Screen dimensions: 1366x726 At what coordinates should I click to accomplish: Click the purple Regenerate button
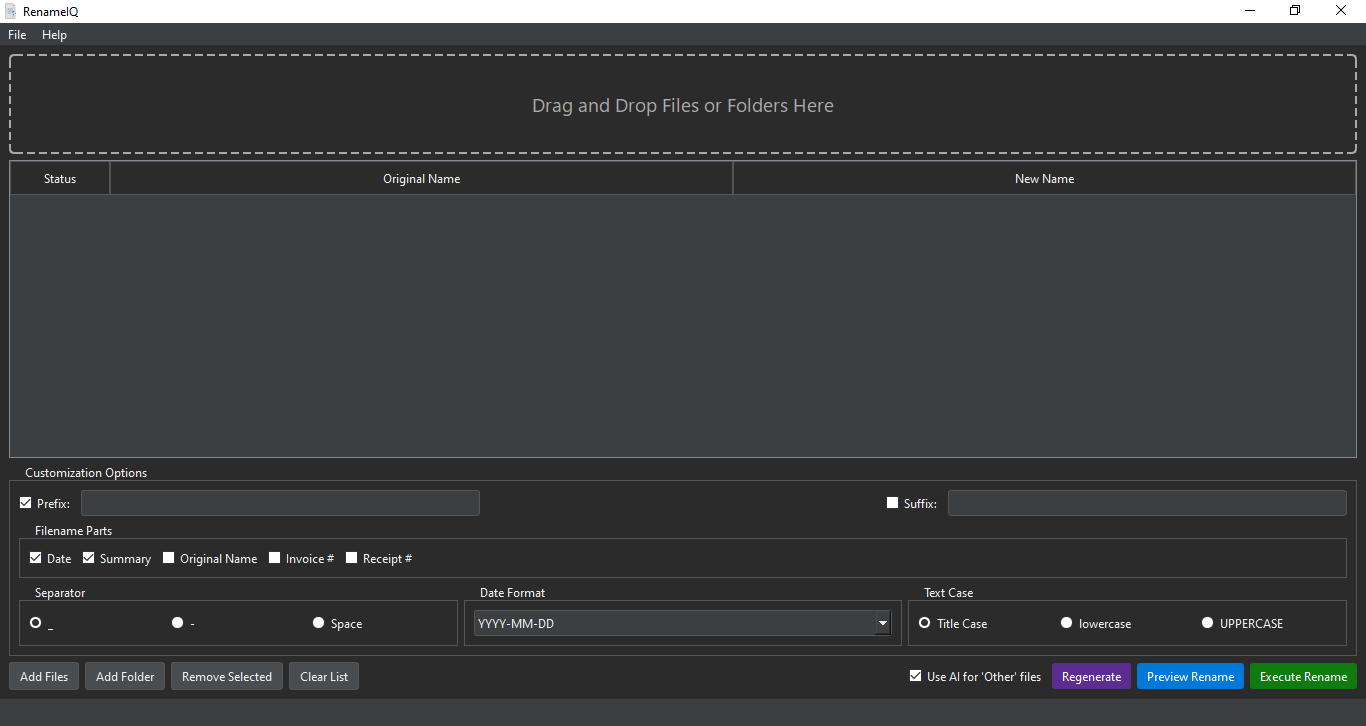pos(1091,677)
